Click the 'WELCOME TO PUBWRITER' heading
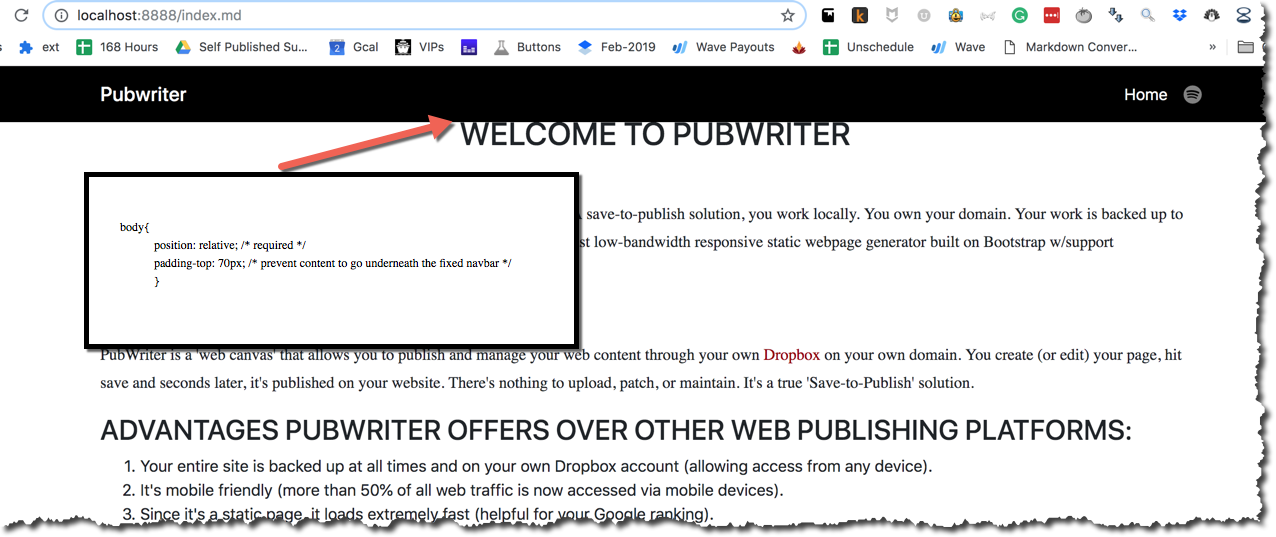Image resolution: width=1276 pixels, height=537 pixels. click(x=655, y=134)
